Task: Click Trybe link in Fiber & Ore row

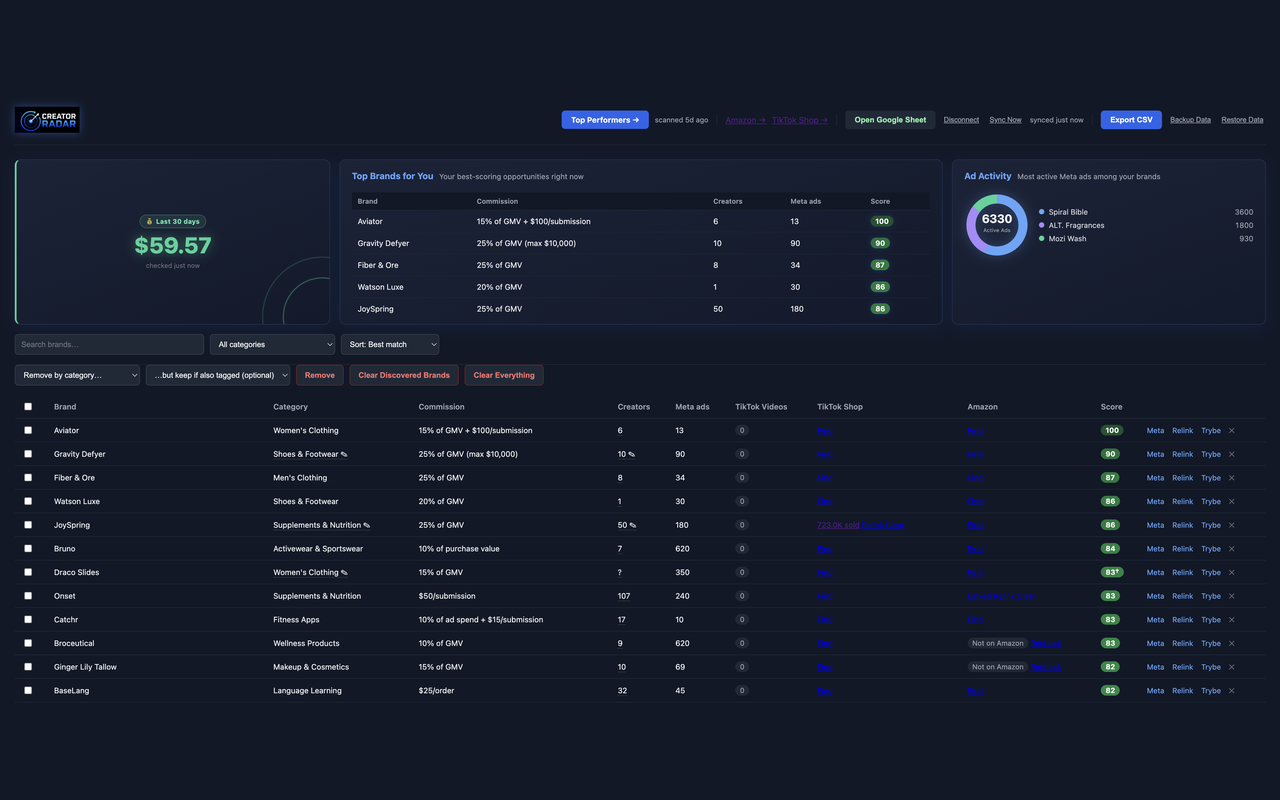Action: coord(1211,478)
